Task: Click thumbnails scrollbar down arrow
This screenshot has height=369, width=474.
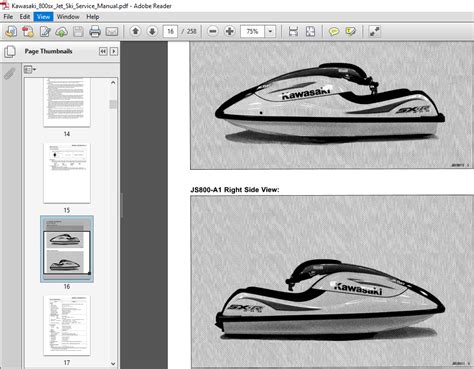Action: (113, 364)
